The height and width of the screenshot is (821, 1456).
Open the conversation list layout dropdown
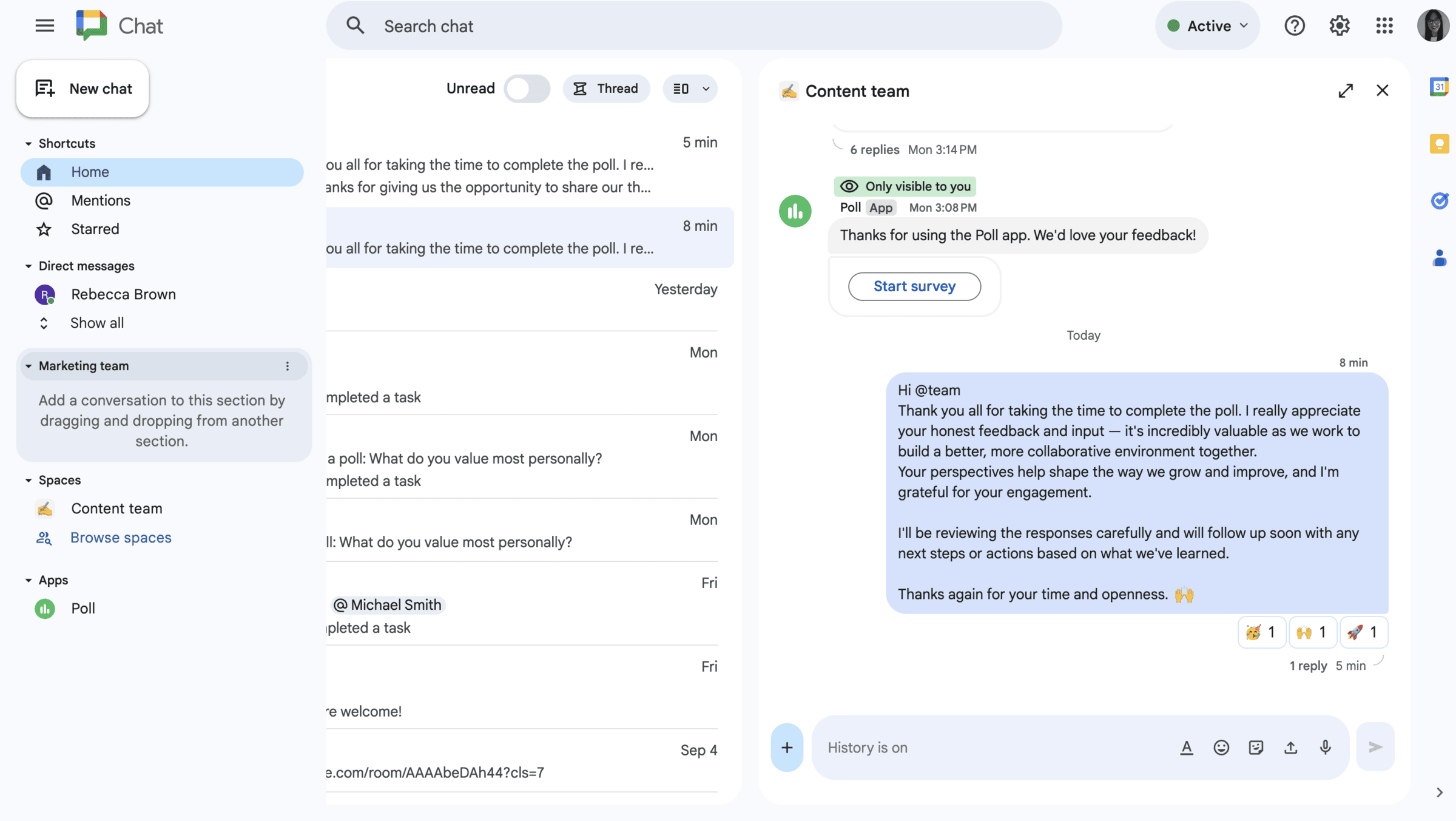coord(690,89)
